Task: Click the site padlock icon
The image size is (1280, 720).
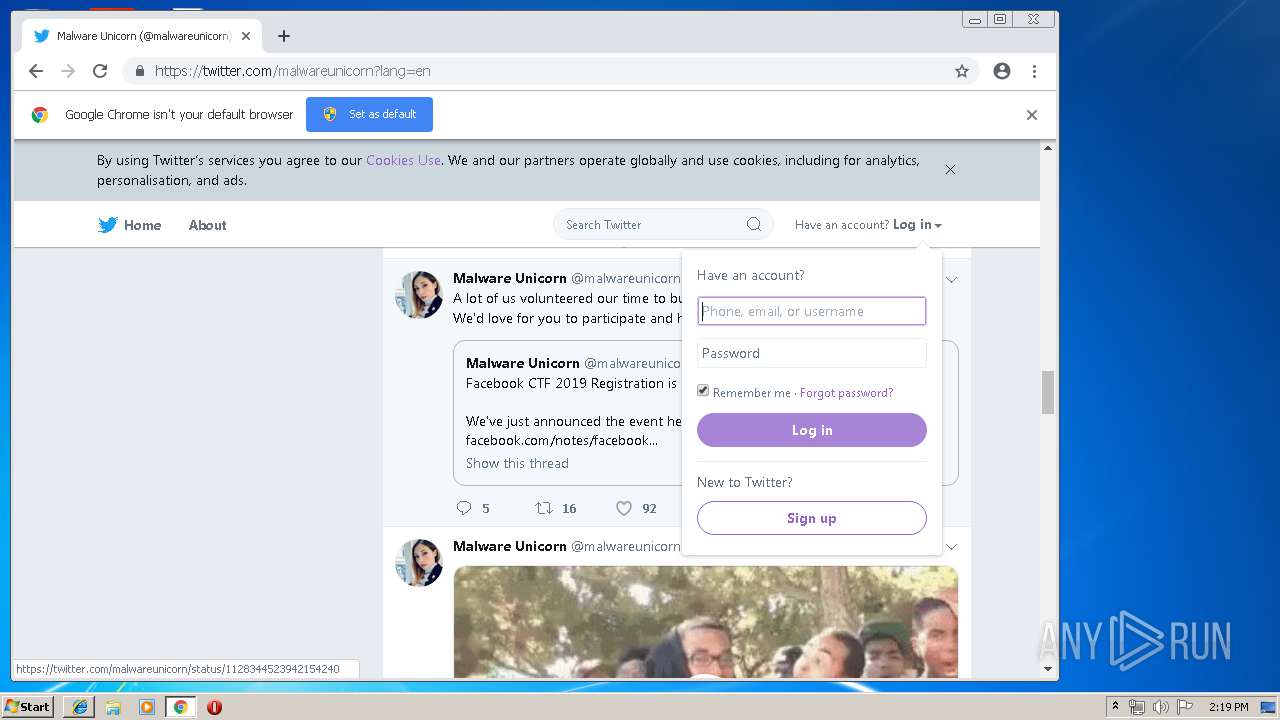Action: (x=139, y=71)
